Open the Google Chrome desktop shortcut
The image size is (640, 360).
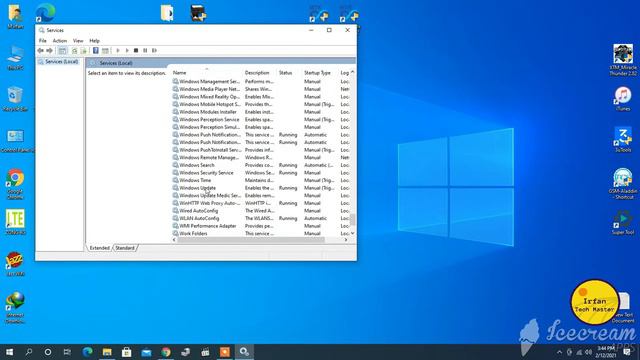pos(15,184)
